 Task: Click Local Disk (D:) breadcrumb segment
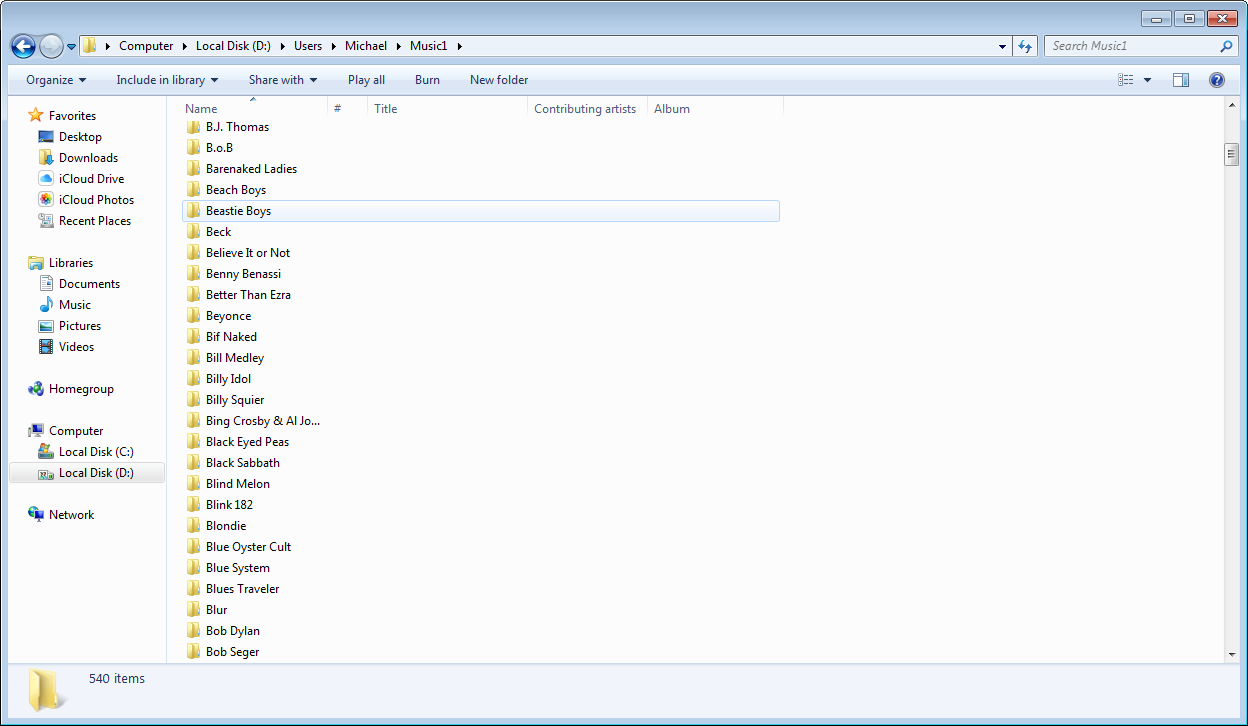point(233,46)
